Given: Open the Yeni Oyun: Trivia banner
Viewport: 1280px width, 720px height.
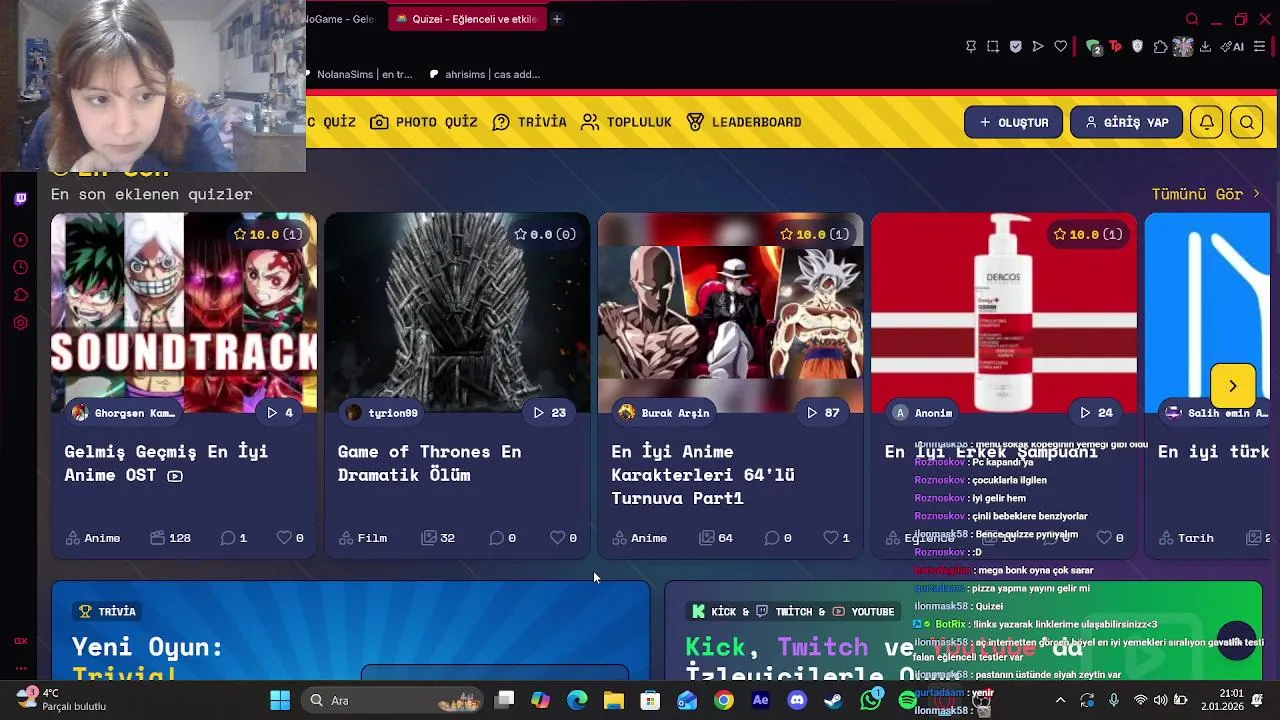Looking at the screenshot, I should tap(350, 630).
